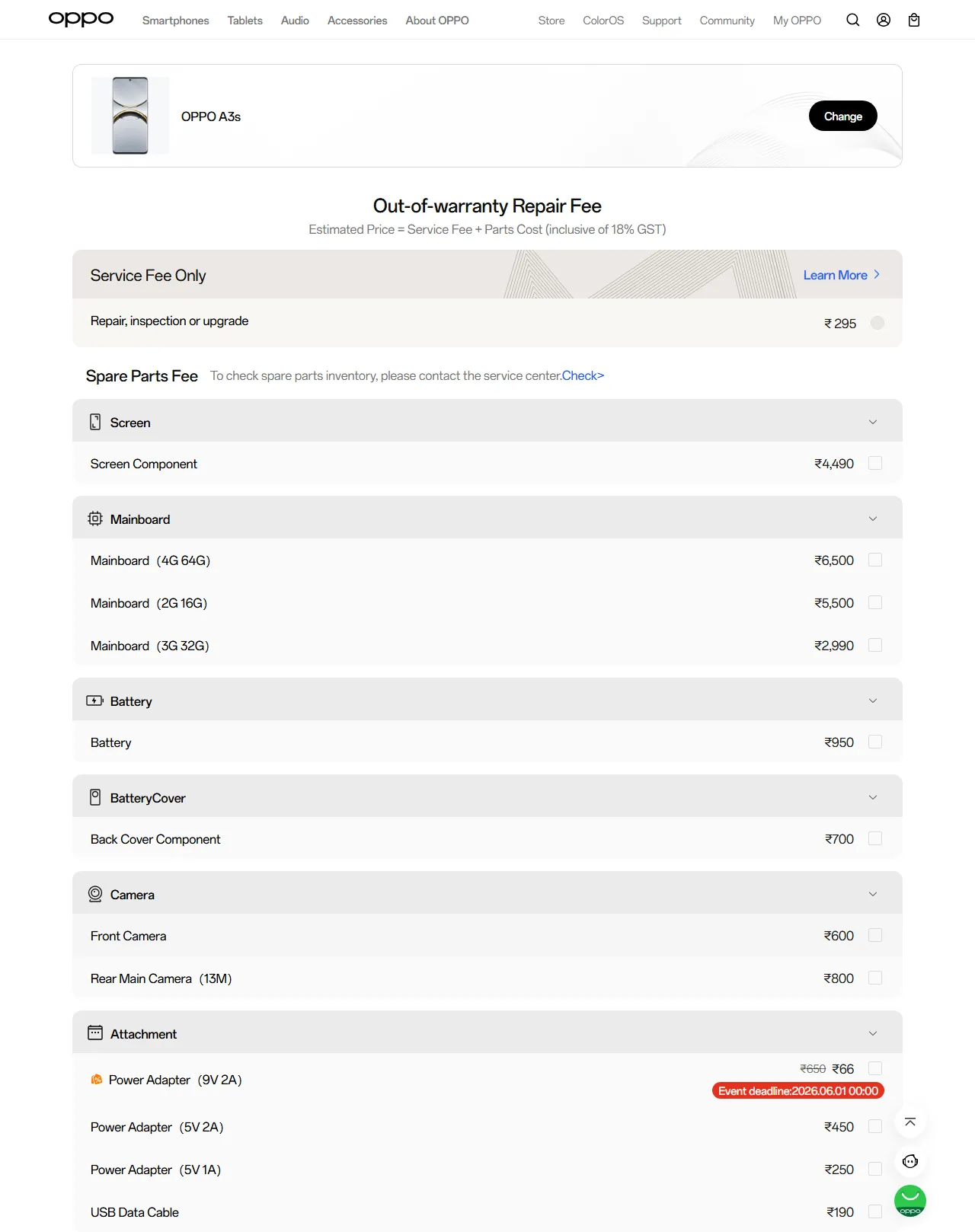Viewport: 975px width, 1232px height.
Task: Click the OPPO A3s phone thumbnail
Action: tap(130, 116)
